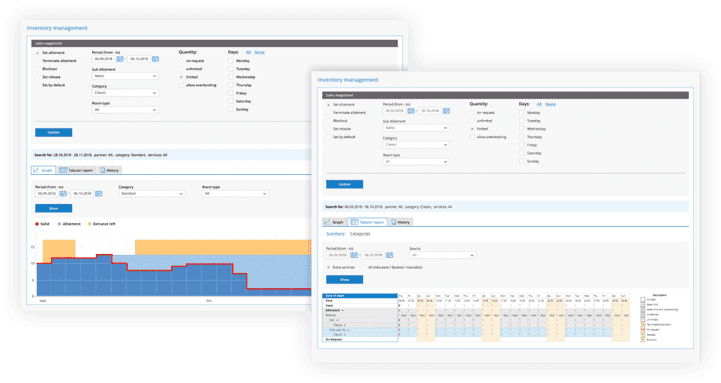Image resolution: width=721 pixels, height=383 pixels.
Task: Click the History page icon in front window
Action: tap(394, 222)
